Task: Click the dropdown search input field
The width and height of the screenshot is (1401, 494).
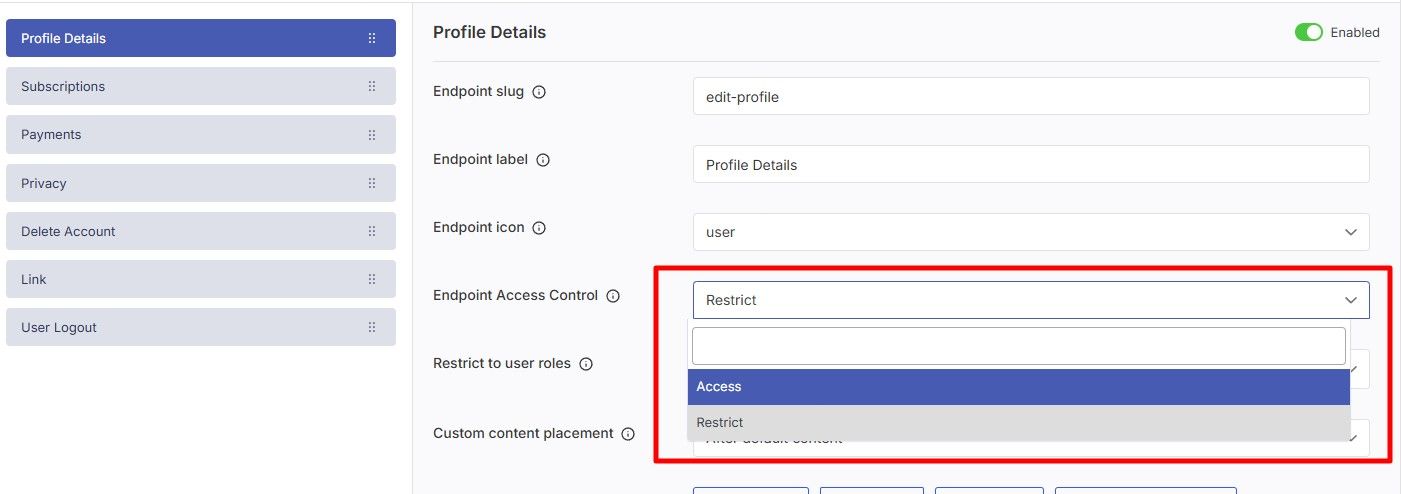Action: tap(1019, 346)
